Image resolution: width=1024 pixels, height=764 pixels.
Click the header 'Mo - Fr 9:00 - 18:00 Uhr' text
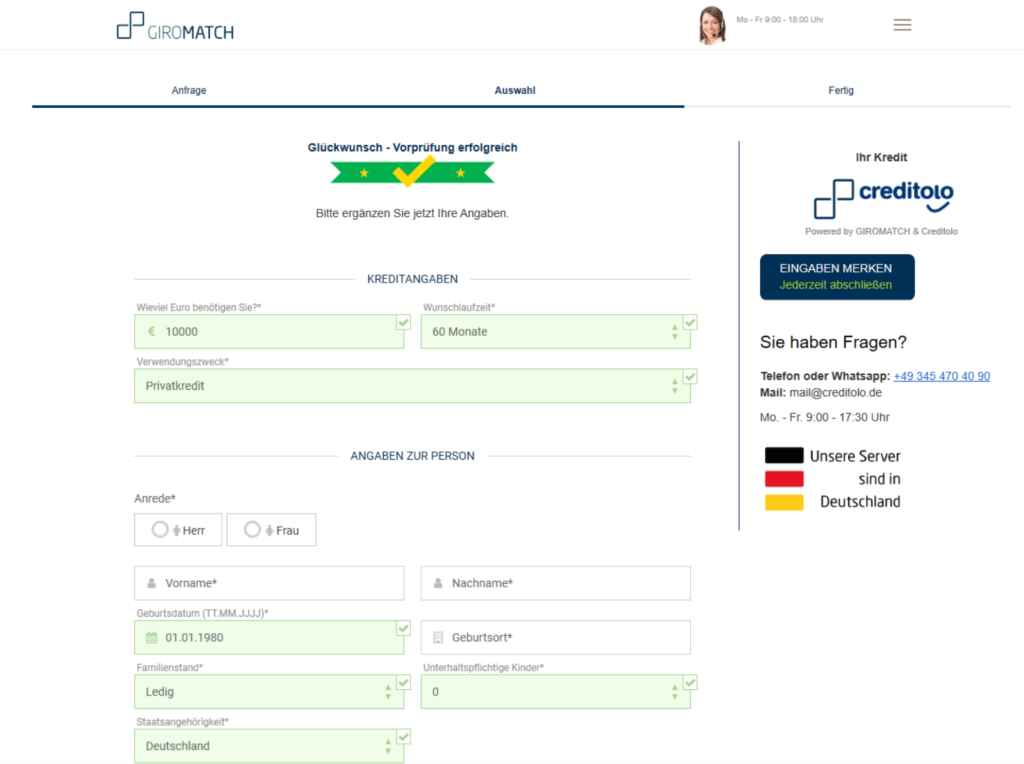click(780, 20)
